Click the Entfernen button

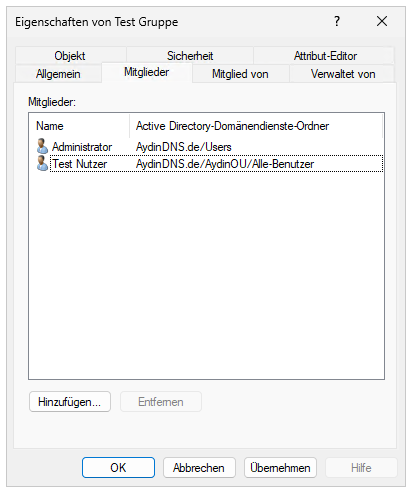tap(161, 402)
